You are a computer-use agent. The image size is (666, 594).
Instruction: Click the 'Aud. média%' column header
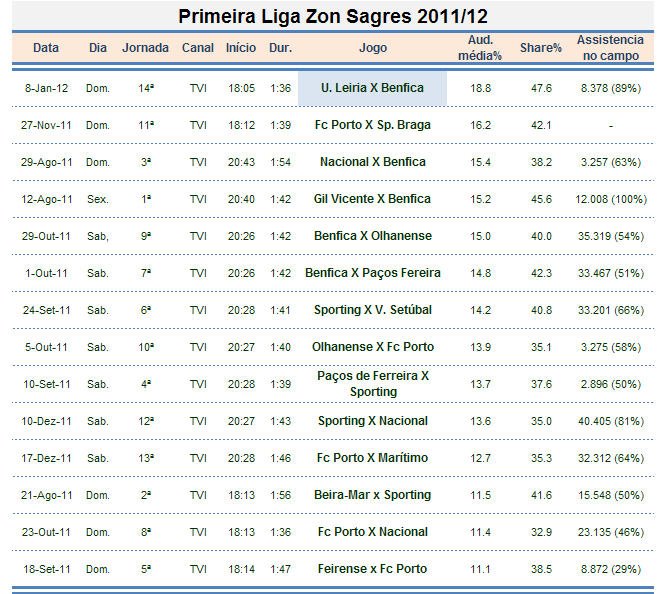coord(481,48)
